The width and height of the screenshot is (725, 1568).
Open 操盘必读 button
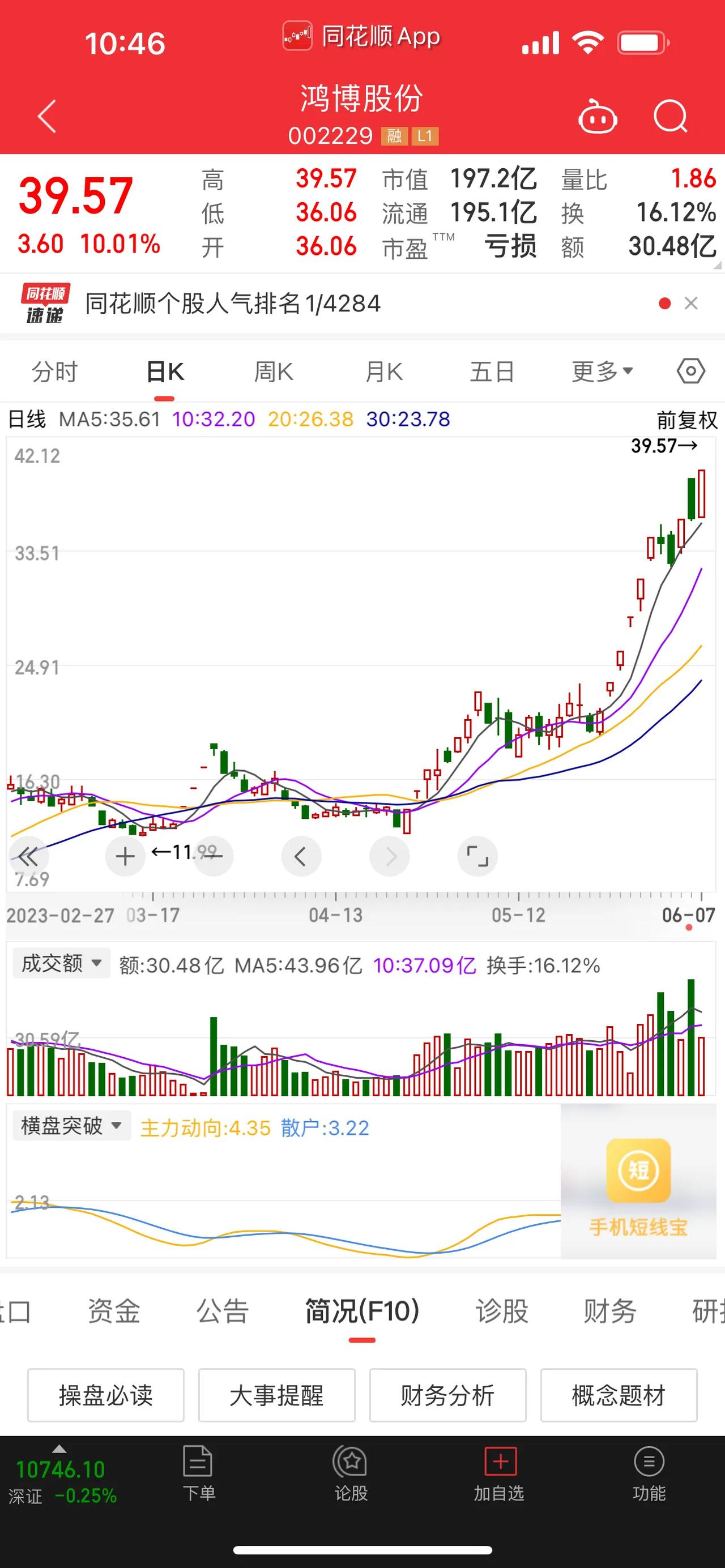point(106,1395)
